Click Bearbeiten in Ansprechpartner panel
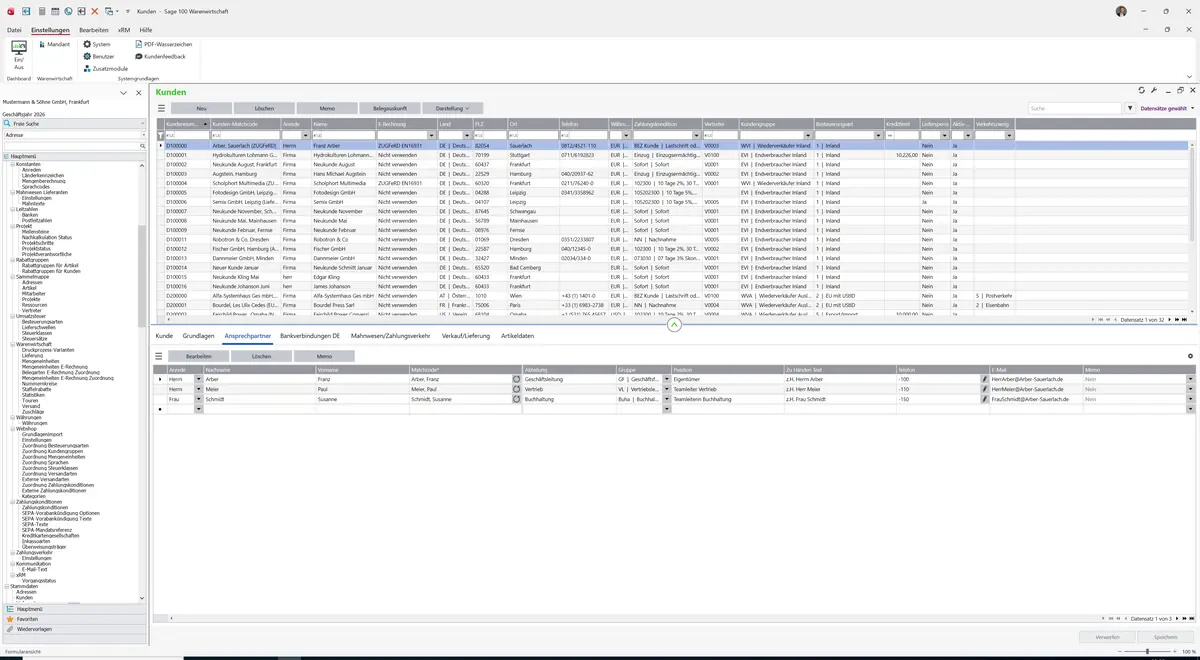 [x=199, y=356]
